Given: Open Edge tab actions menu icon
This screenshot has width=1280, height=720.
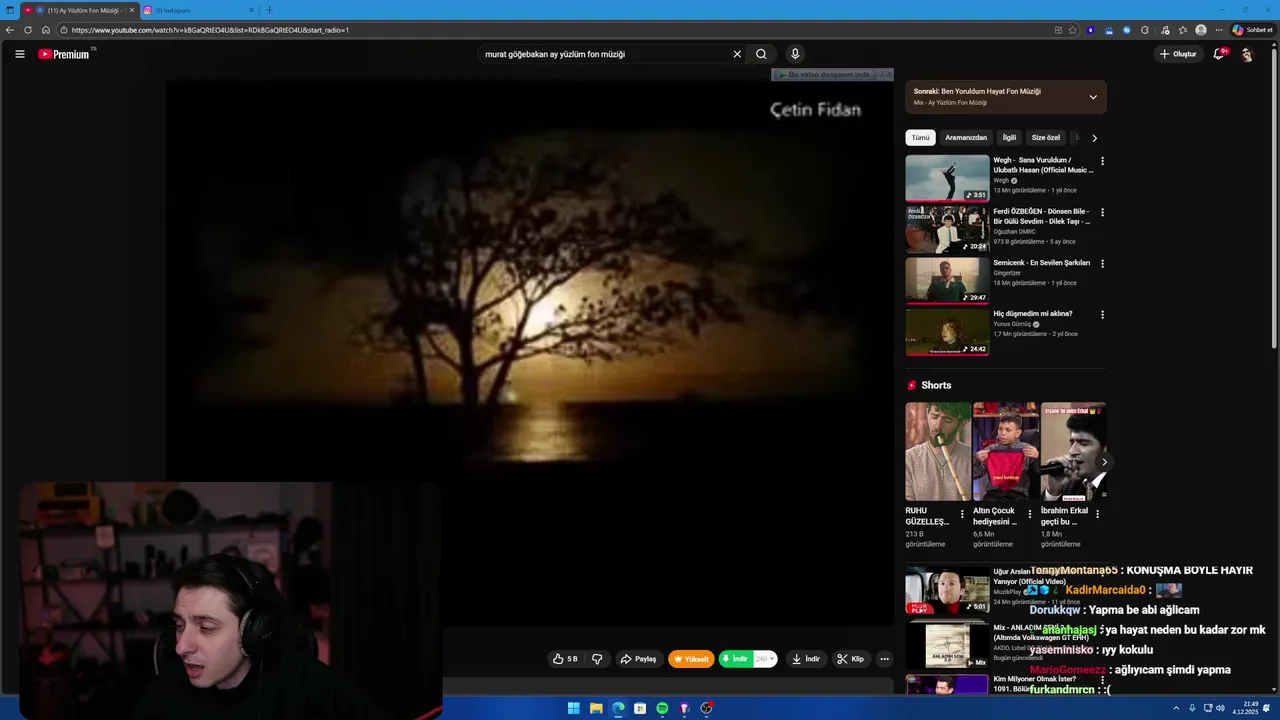Looking at the screenshot, I should (11, 10).
